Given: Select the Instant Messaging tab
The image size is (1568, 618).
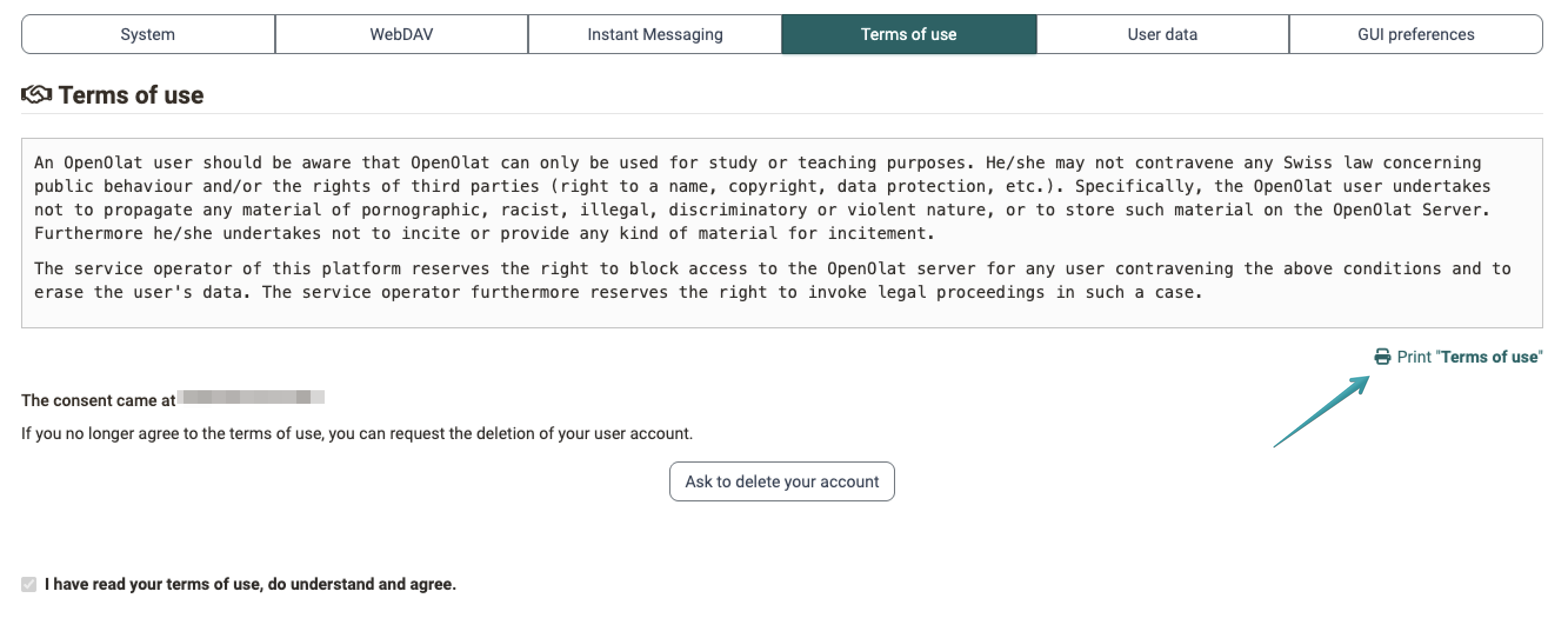Looking at the screenshot, I should pos(655,34).
